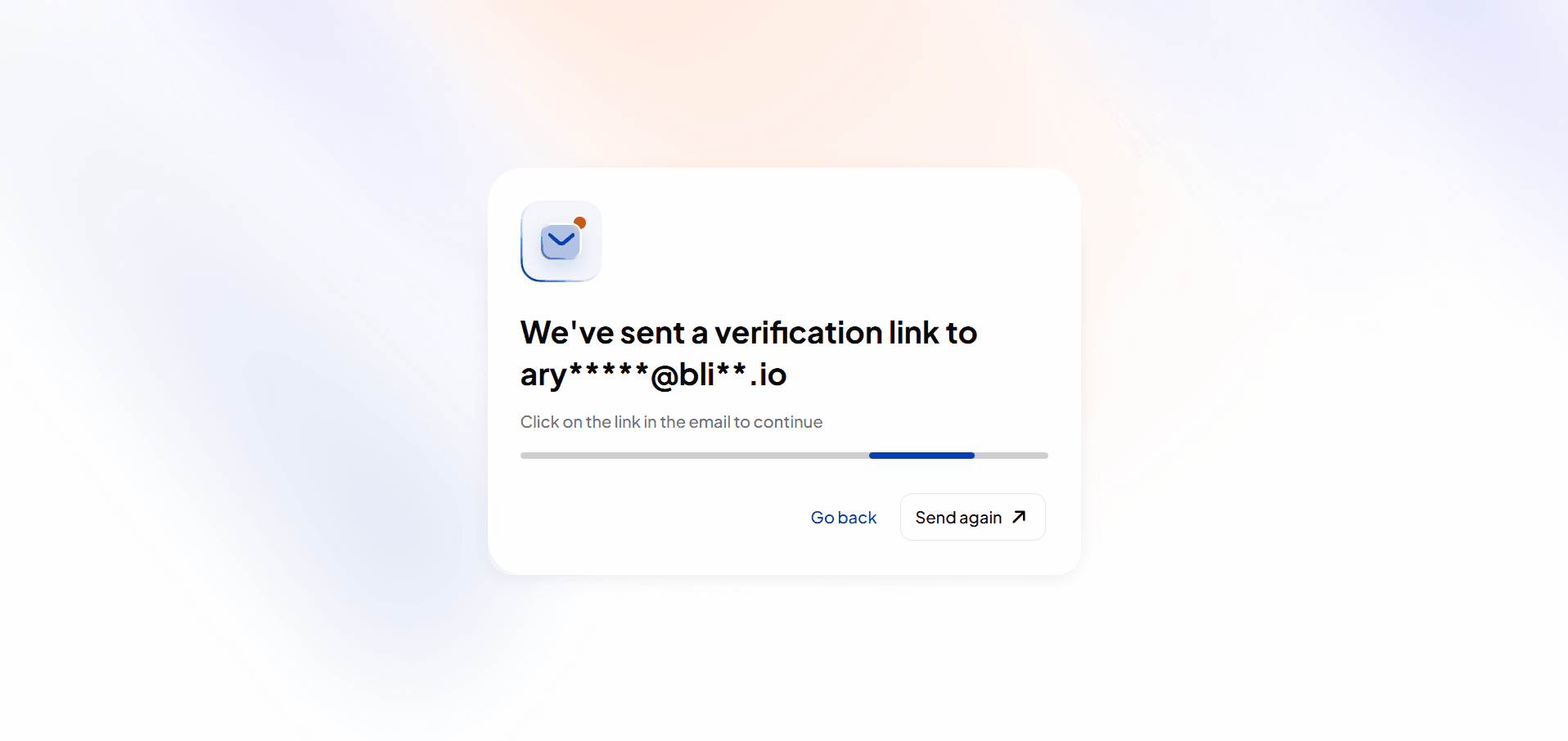Image resolution: width=1568 pixels, height=741 pixels.
Task: Click the blue progress bar segment
Action: [x=921, y=456]
